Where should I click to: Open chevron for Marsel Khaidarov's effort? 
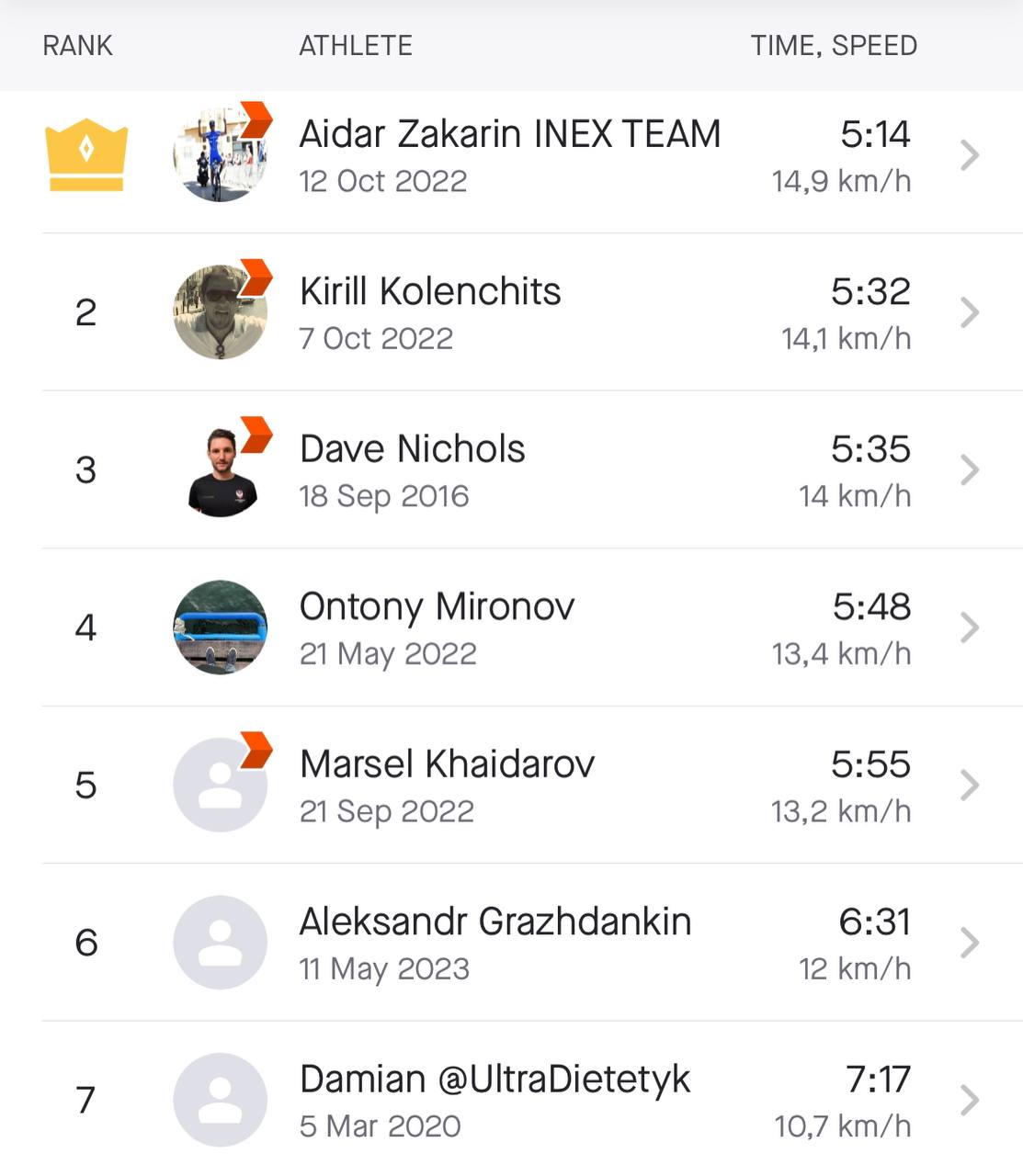[x=970, y=786]
